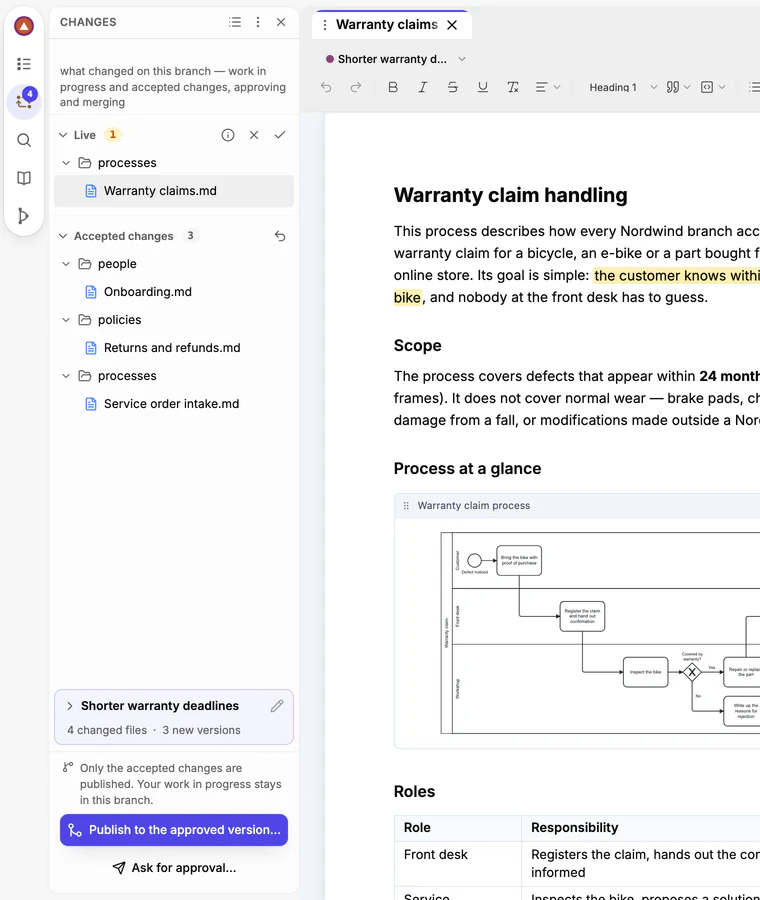Discard Live changes with the X icon
760x900 pixels.
point(254,135)
